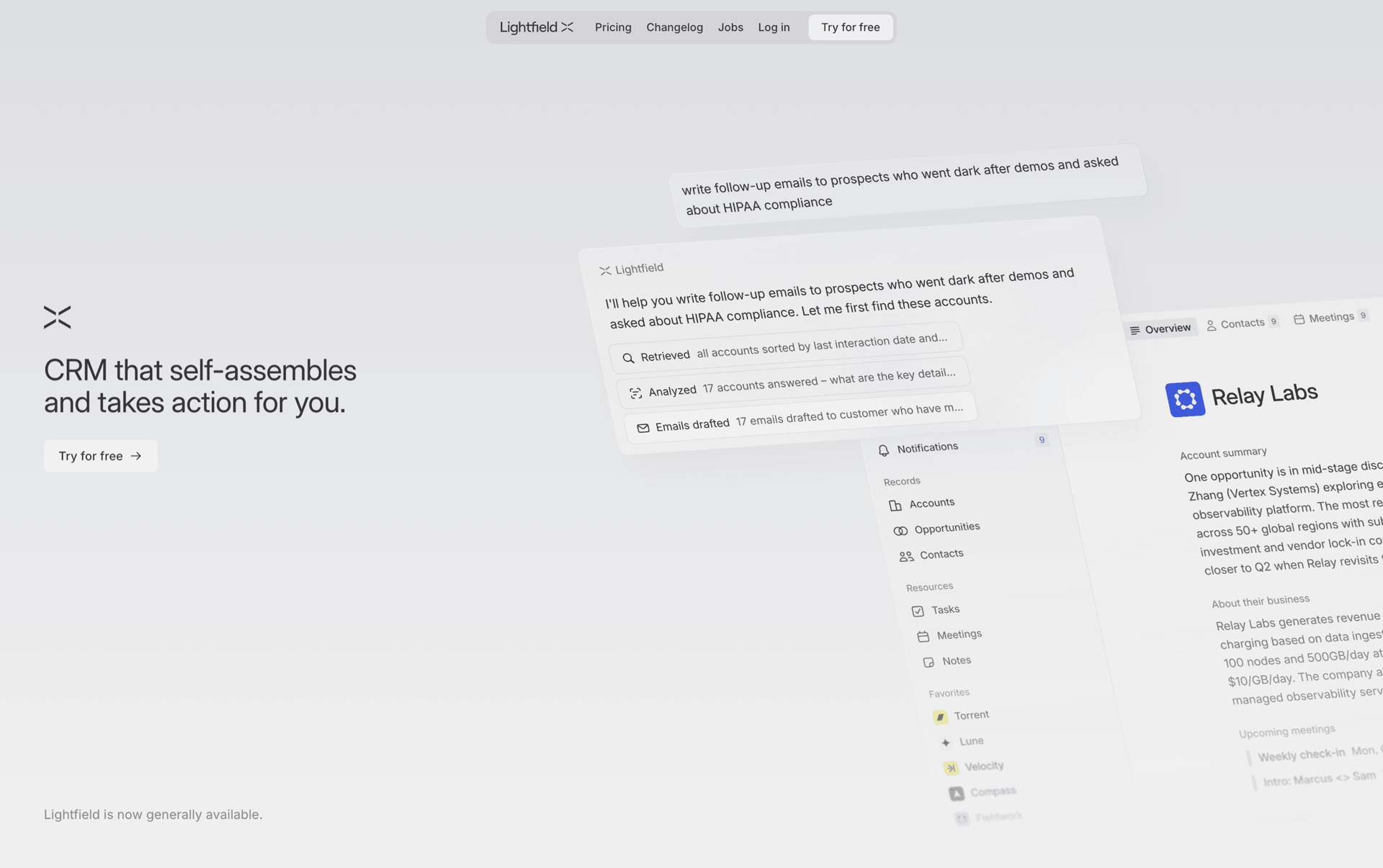Open the Weekly check-in upcoming meeting
The width and height of the screenshot is (1383, 868).
1301,755
